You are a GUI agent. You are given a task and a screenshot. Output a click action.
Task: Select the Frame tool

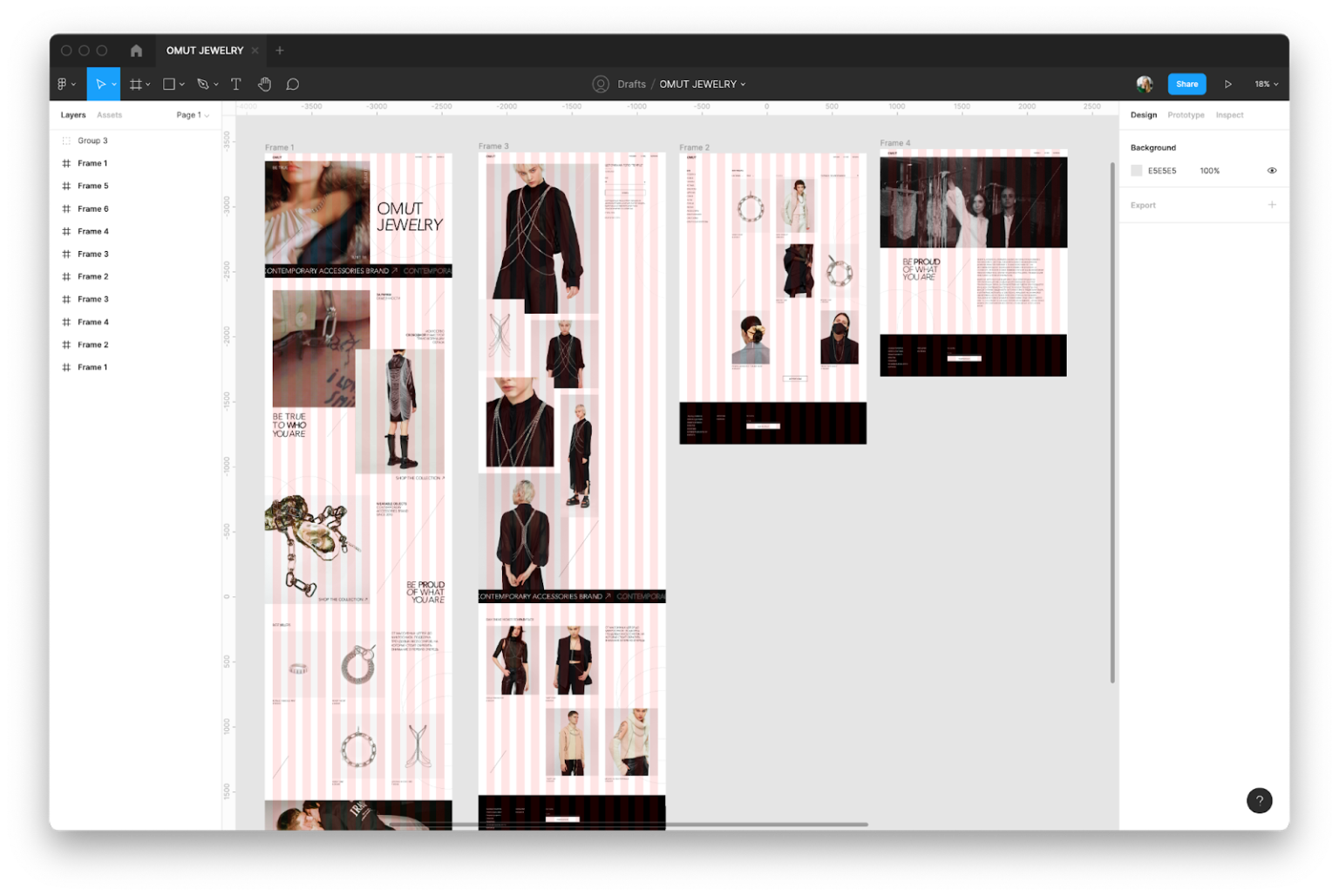(135, 85)
